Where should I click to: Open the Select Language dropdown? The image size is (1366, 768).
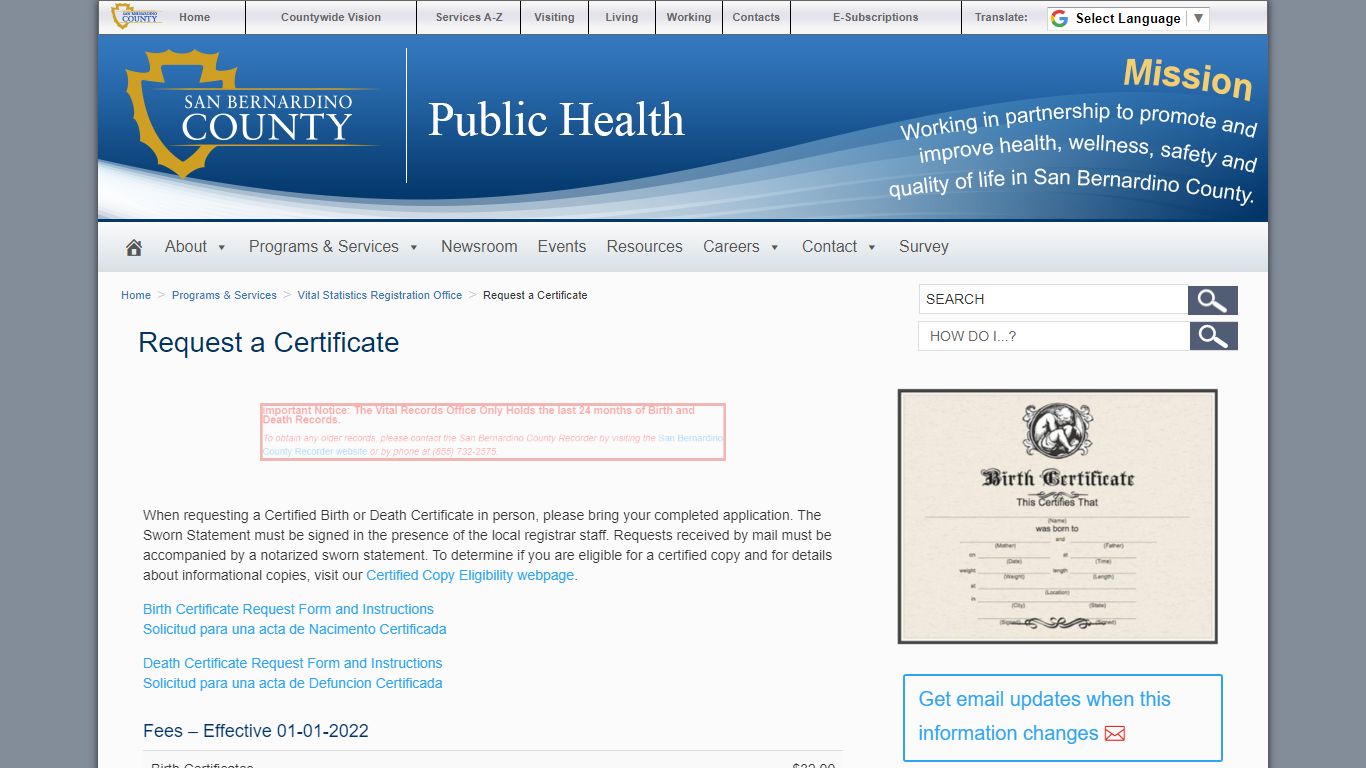coord(1128,18)
